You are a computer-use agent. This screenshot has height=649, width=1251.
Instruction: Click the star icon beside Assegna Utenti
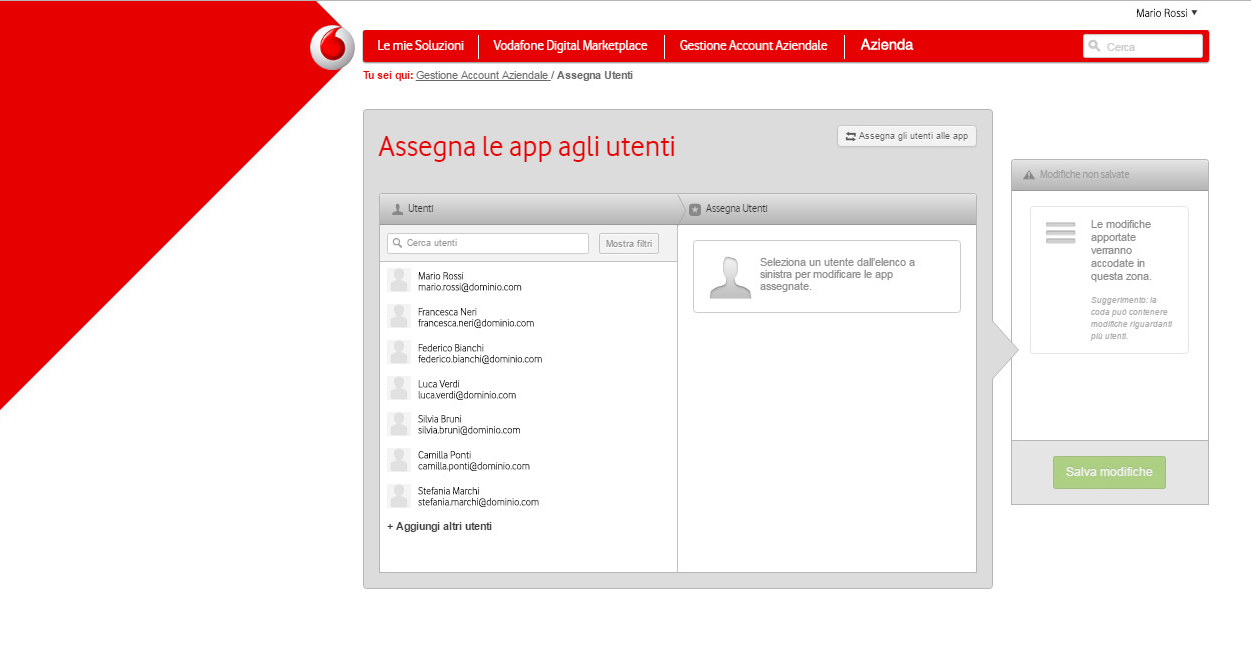coord(695,209)
